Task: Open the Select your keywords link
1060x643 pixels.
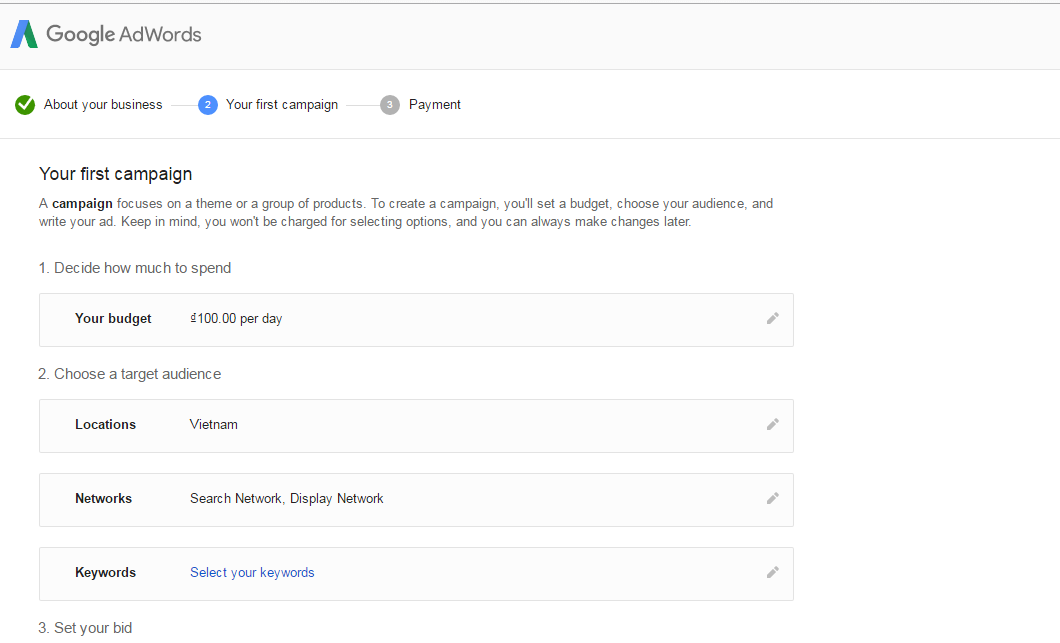Action: [252, 573]
